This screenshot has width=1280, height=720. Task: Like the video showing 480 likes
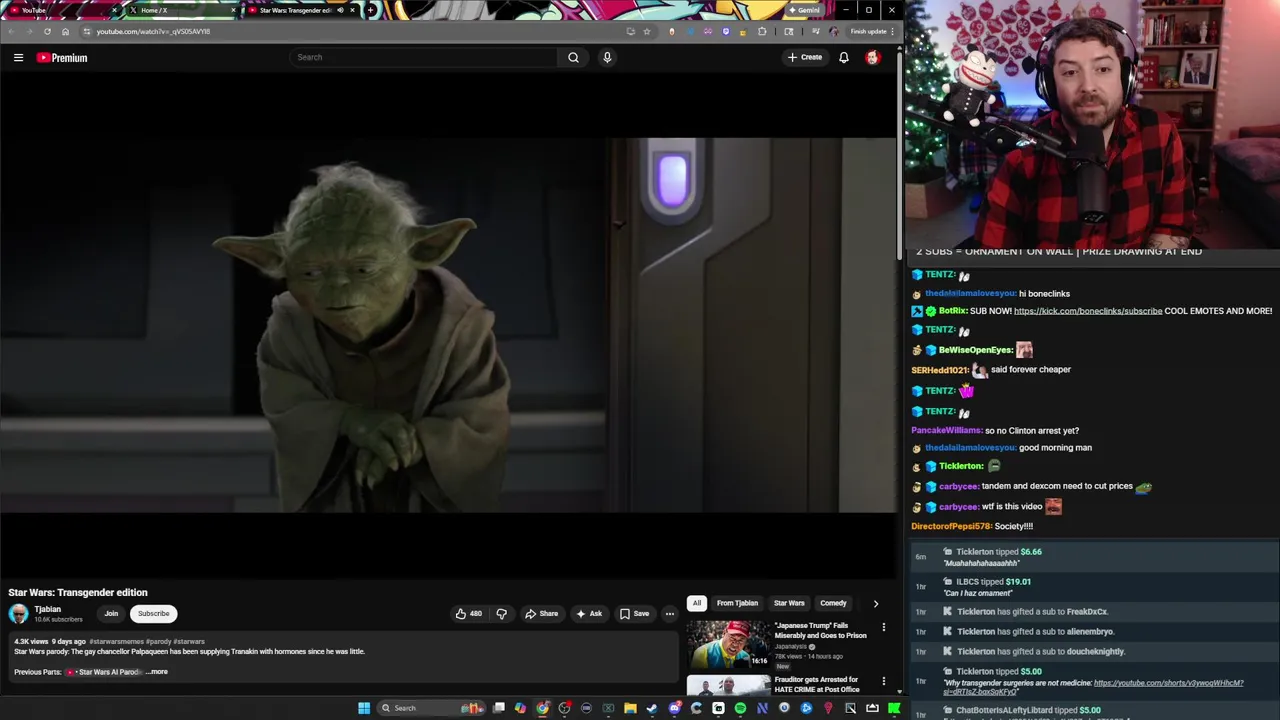point(469,614)
